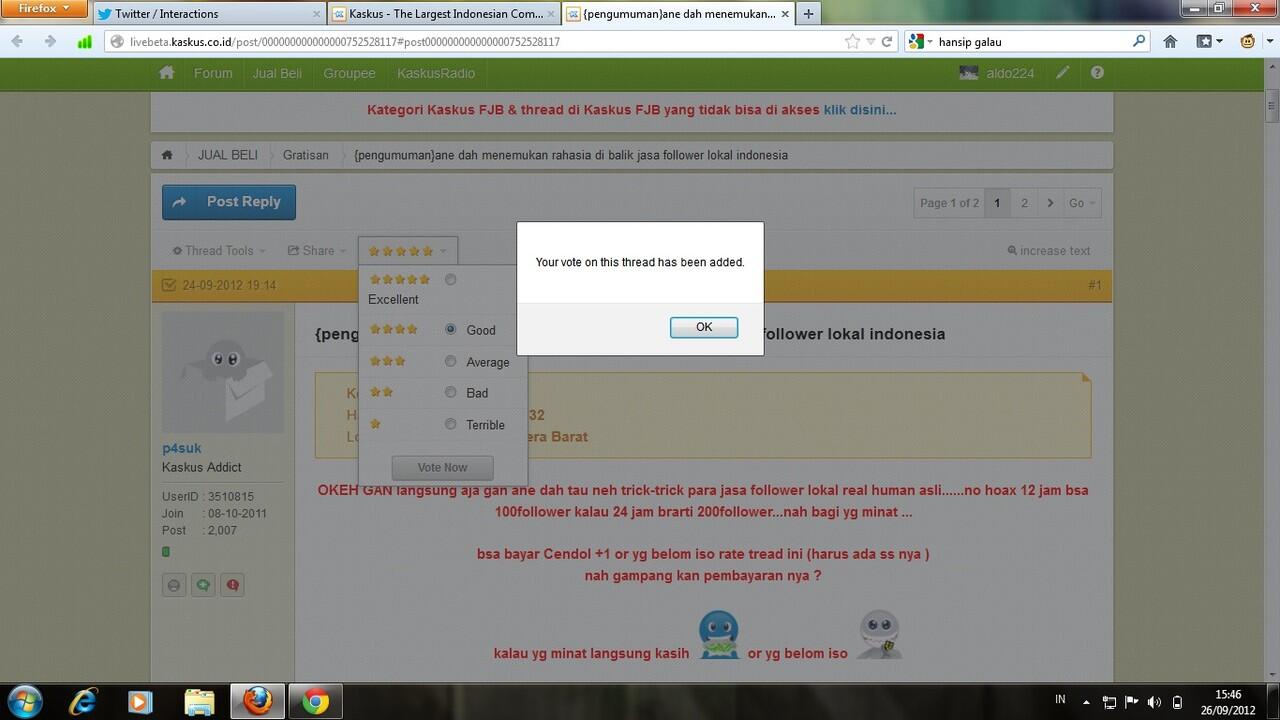This screenshot has height=720, width=1280.
Task: Launch Internet Explorer from taskbar
Action: (83, 702)
